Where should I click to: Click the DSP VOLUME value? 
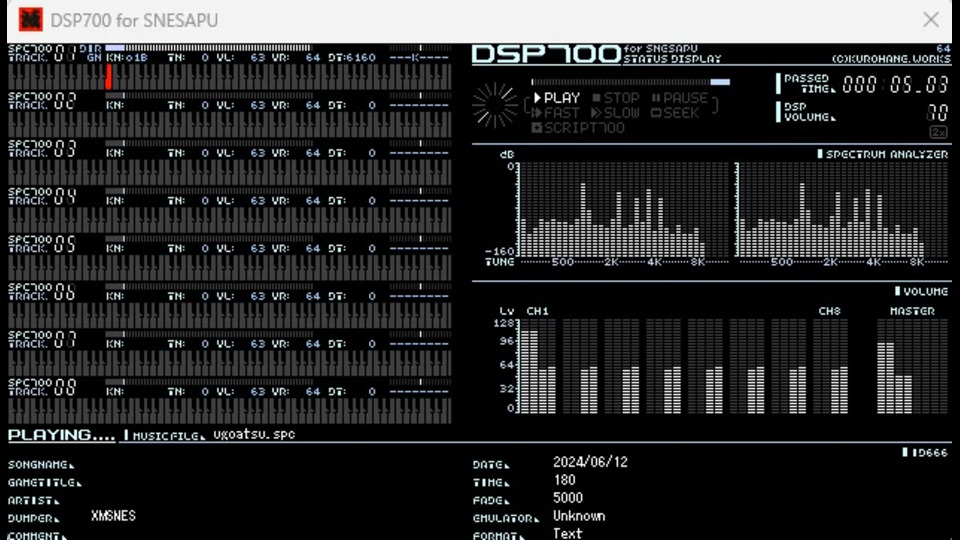click(x=937, y=113)
